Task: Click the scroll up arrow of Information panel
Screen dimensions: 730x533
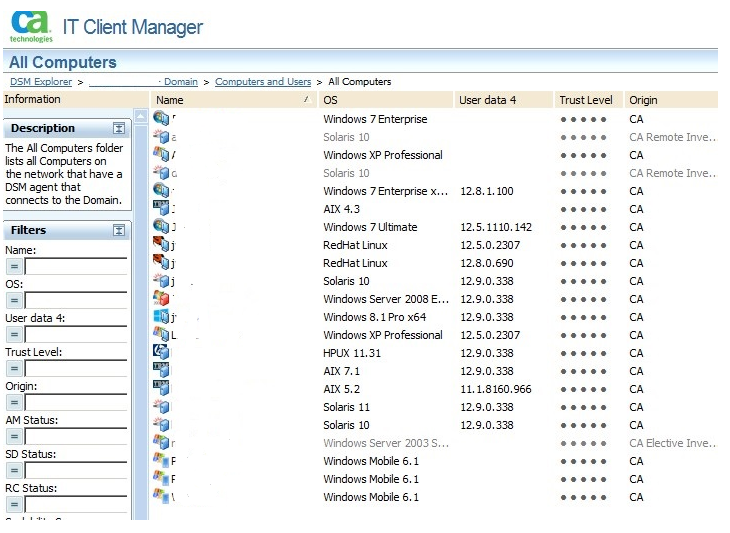Action: point(140,117)
